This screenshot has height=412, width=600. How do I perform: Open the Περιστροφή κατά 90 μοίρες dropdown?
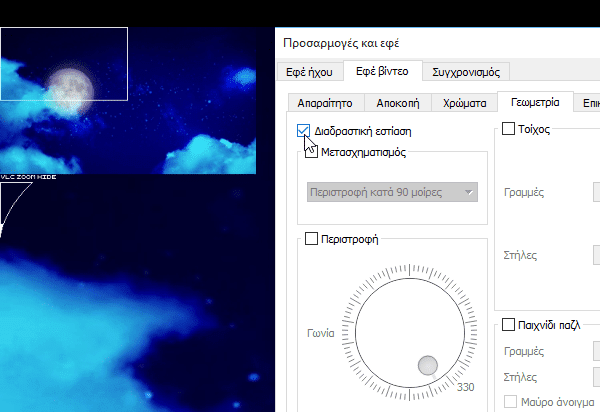[392, 192]
